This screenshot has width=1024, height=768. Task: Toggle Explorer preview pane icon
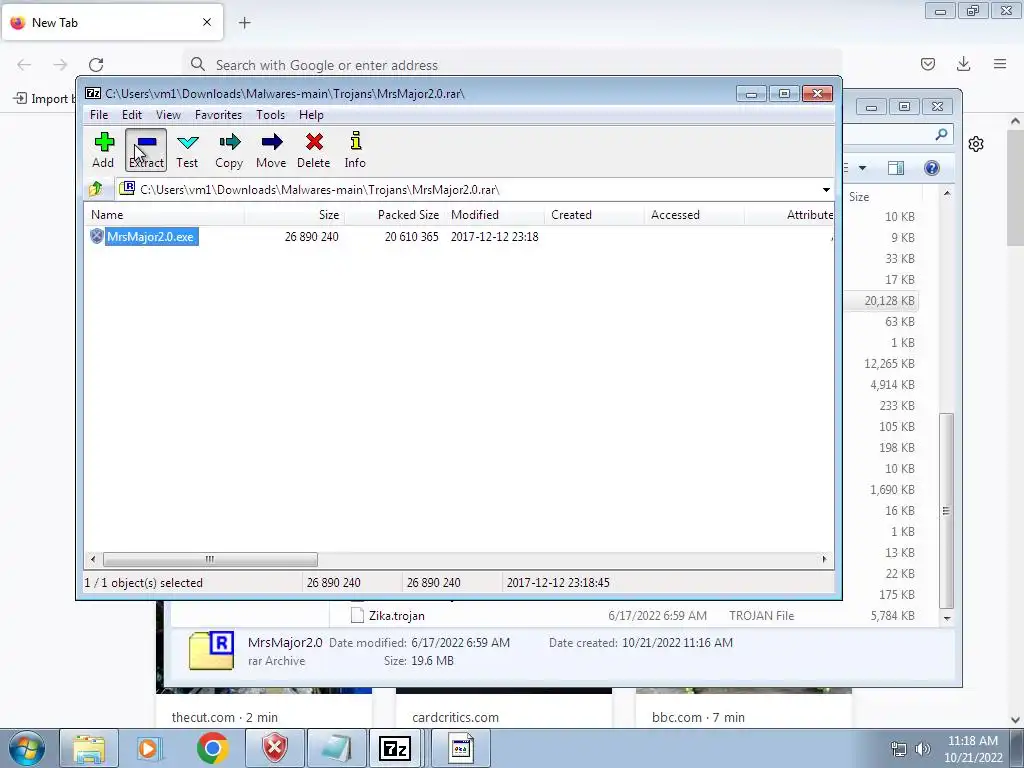pyautogui.click(x=896, y=168)
